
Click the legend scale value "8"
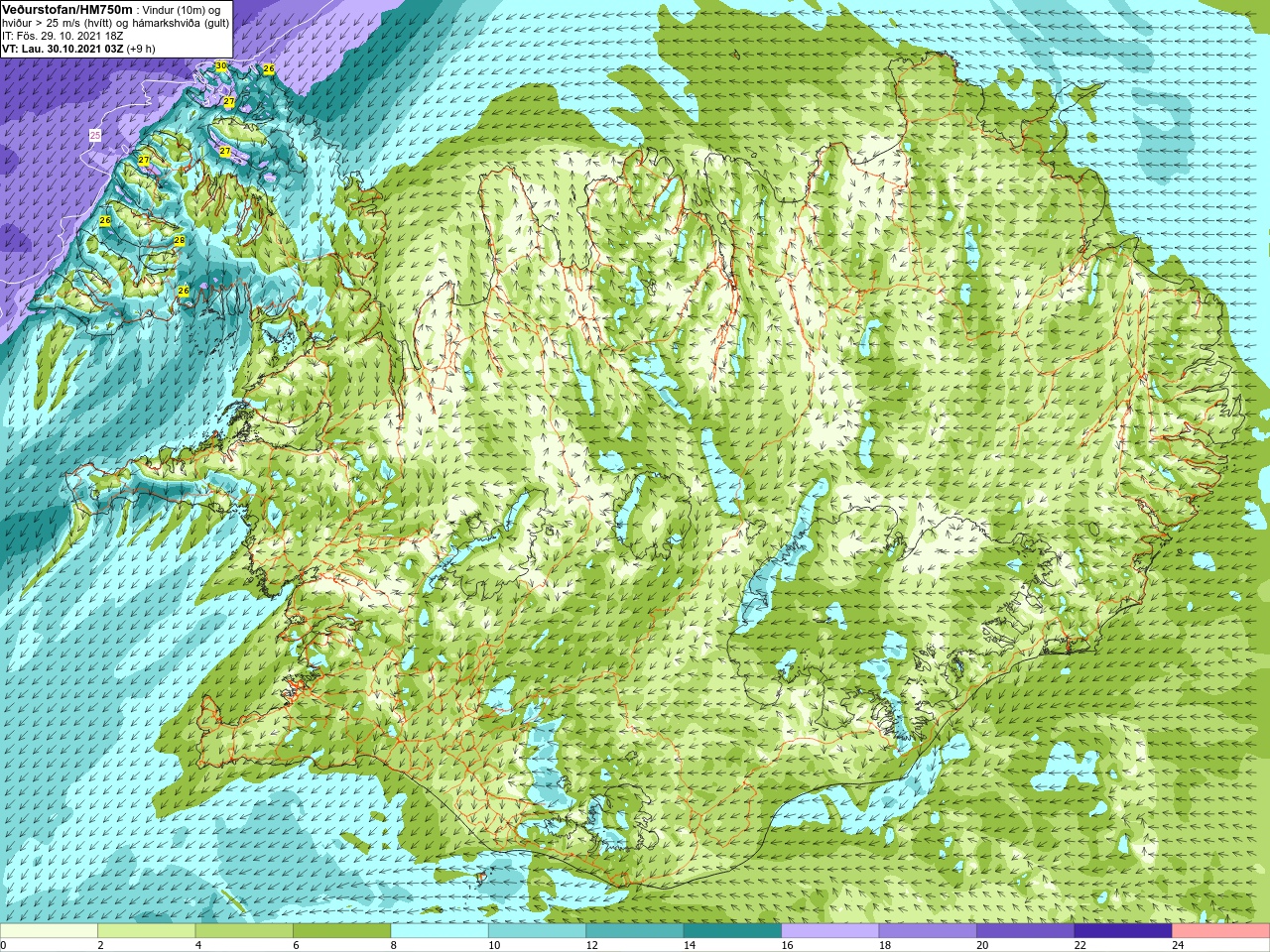coord(394,945)
